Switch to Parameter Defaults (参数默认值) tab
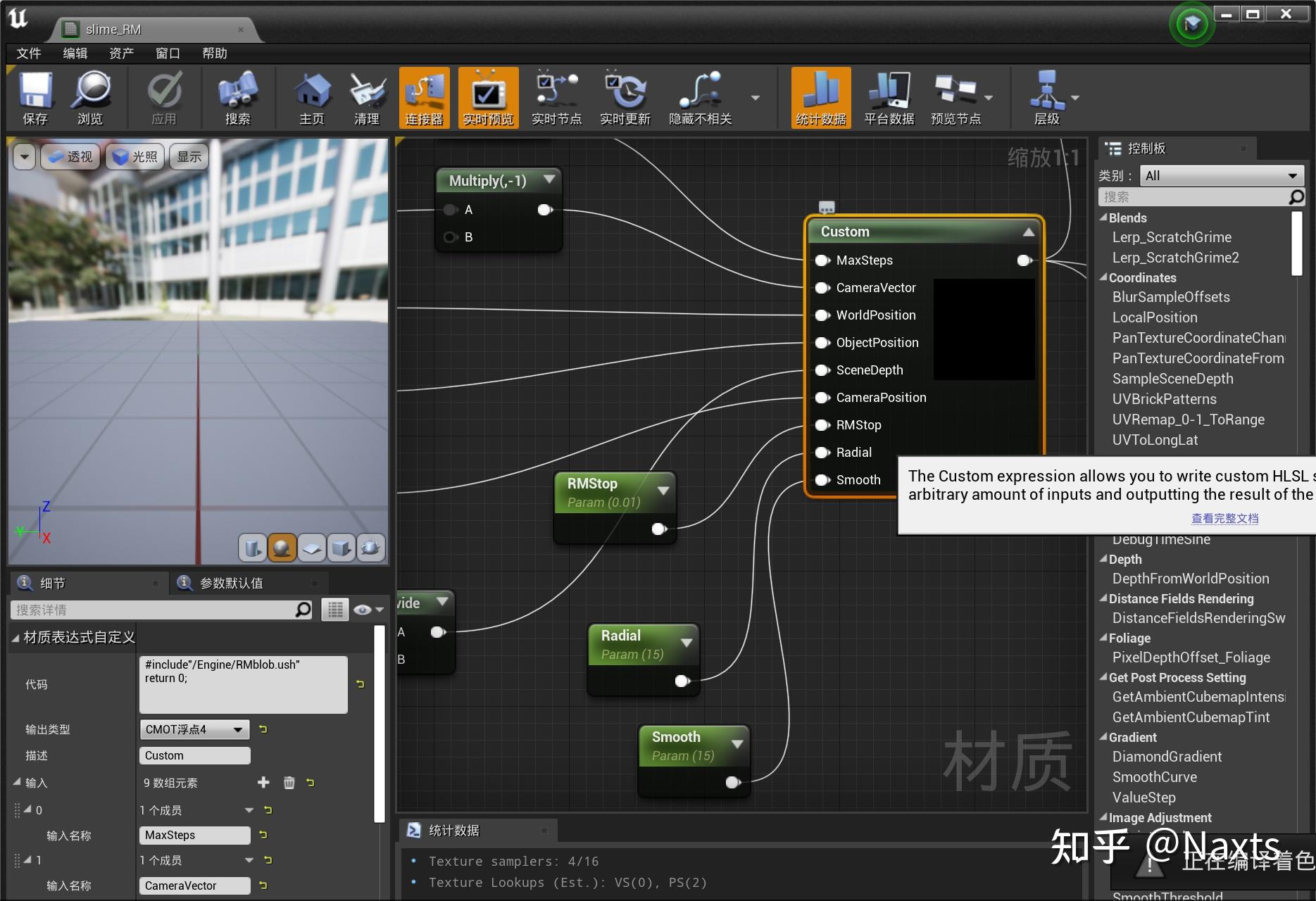The width and height of the screenshot is (1316, 901). click(231, 583)
